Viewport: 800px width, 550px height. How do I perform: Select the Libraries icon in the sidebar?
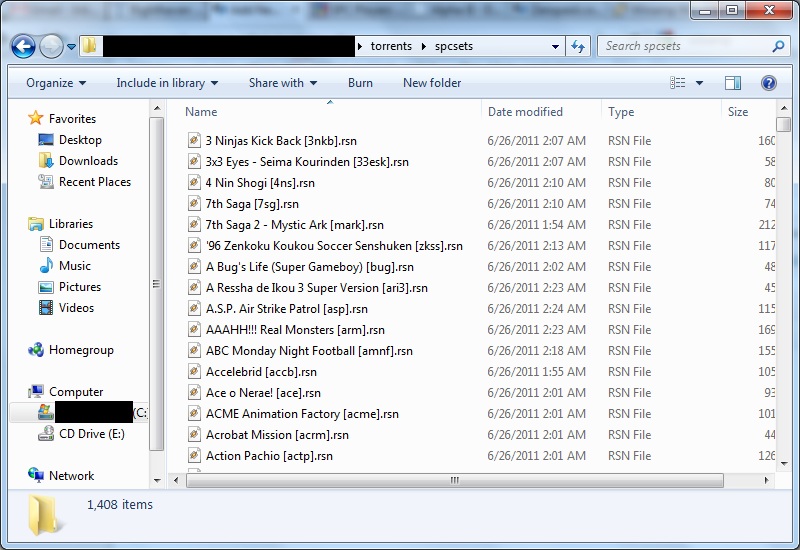pyautogui.click(x=36, y=223)
